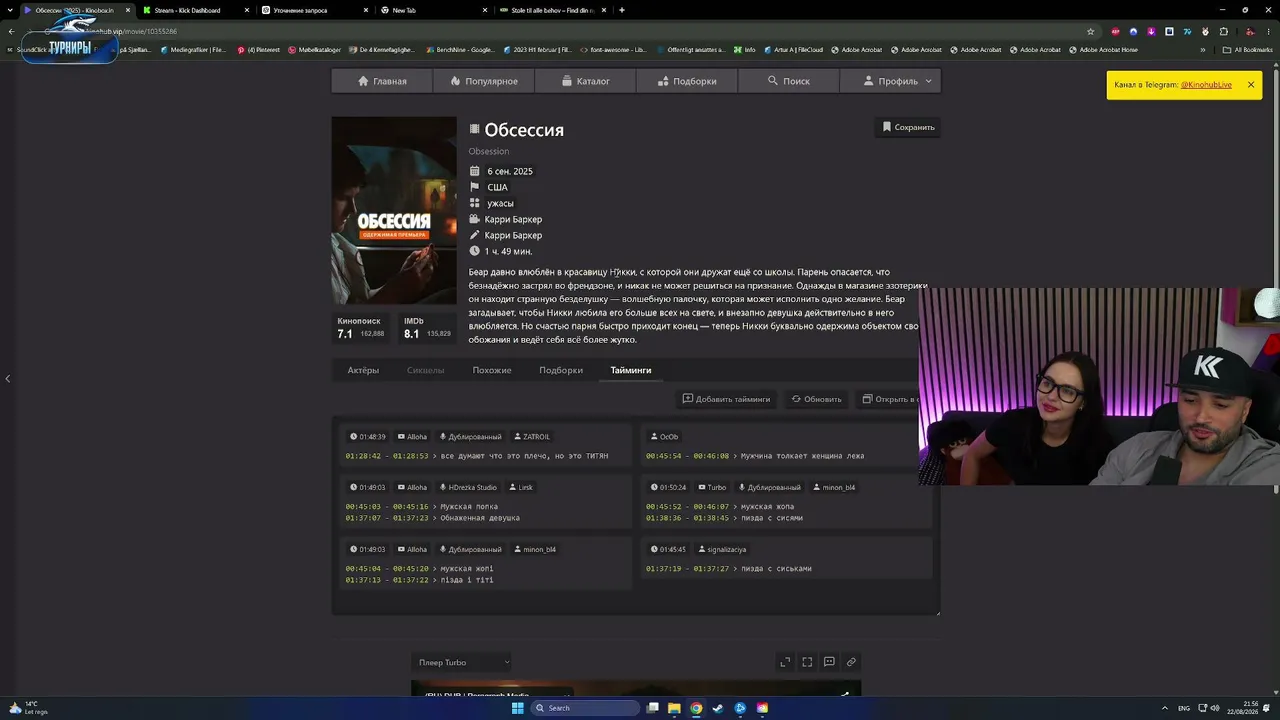The image size is (1280, 720).
Task: Open Google Chrome from the taskbar
Action: [696, 708]
